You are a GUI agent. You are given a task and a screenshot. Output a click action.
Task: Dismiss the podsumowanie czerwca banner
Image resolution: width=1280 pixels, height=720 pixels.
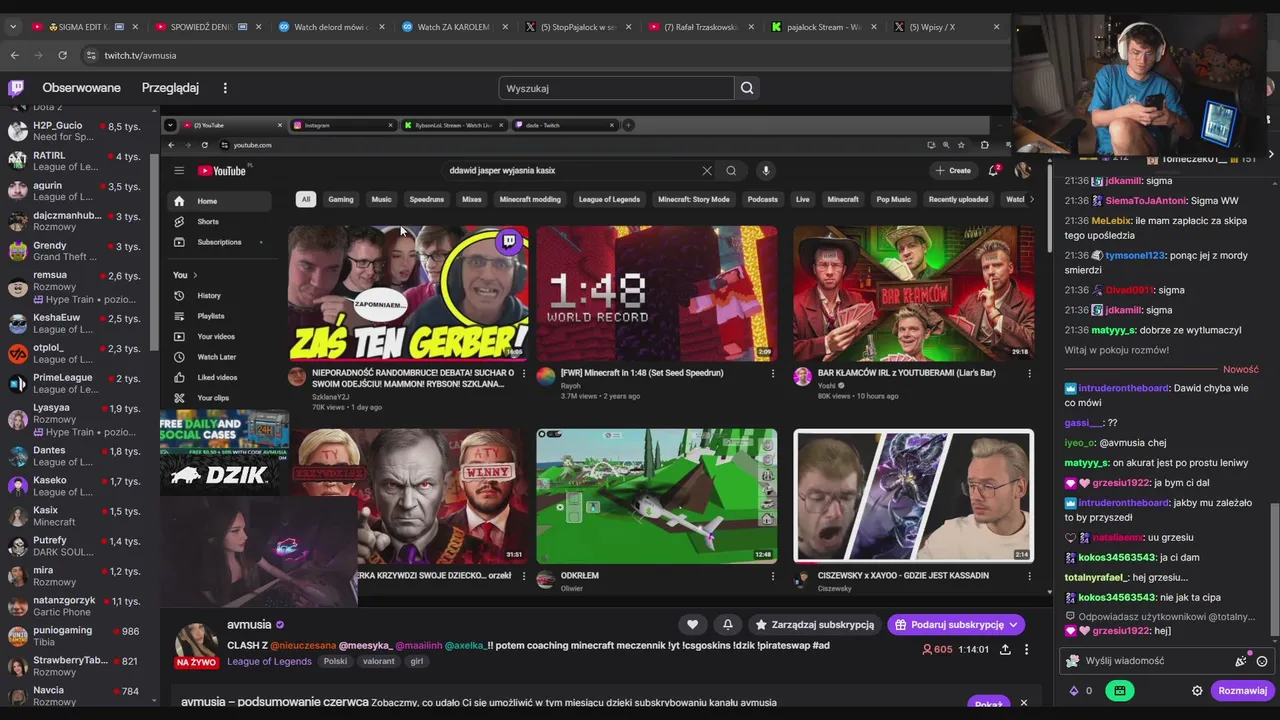[x=1023, y=703]
